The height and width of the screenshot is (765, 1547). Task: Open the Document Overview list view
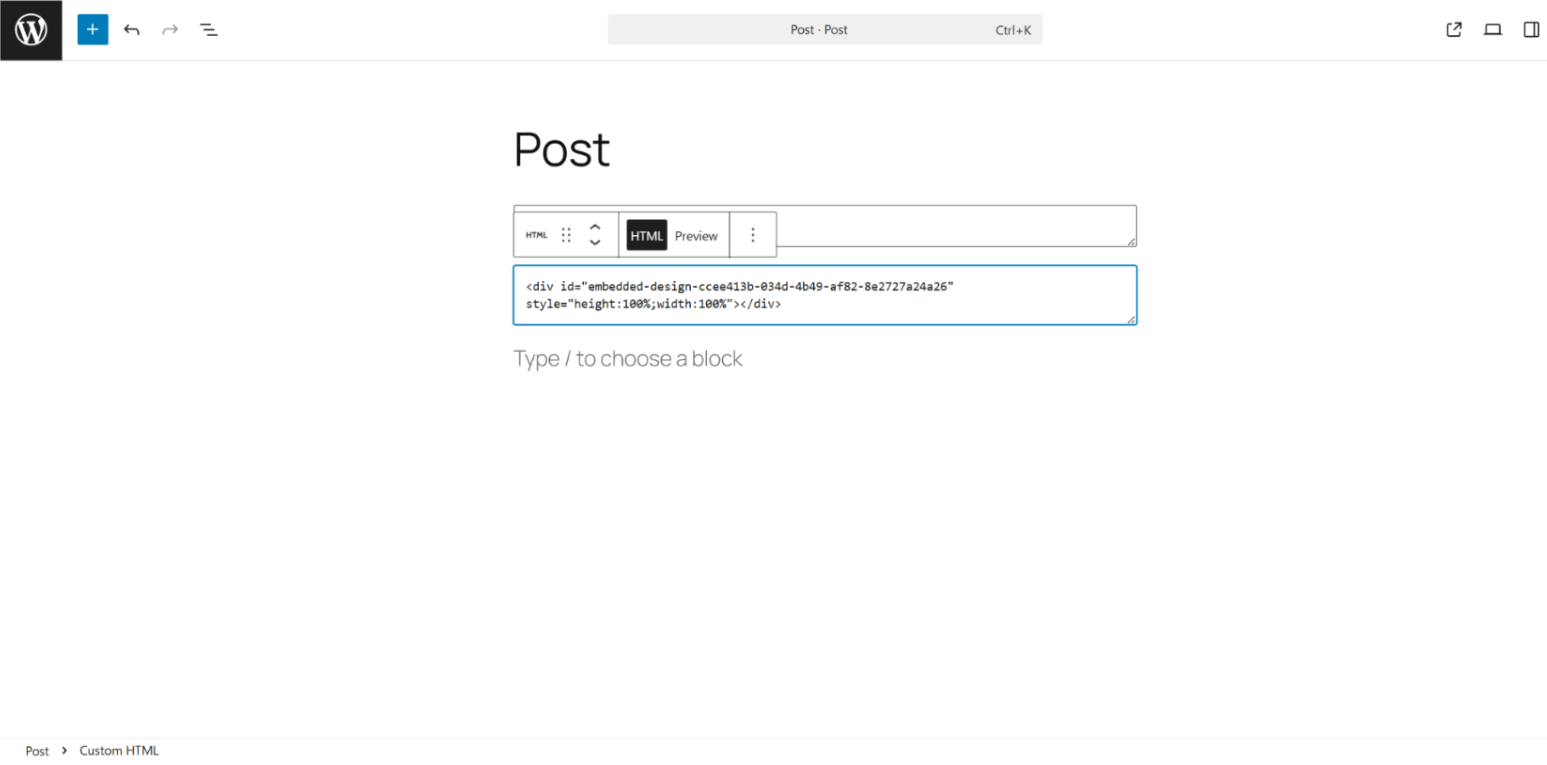[x=208, y=30]
